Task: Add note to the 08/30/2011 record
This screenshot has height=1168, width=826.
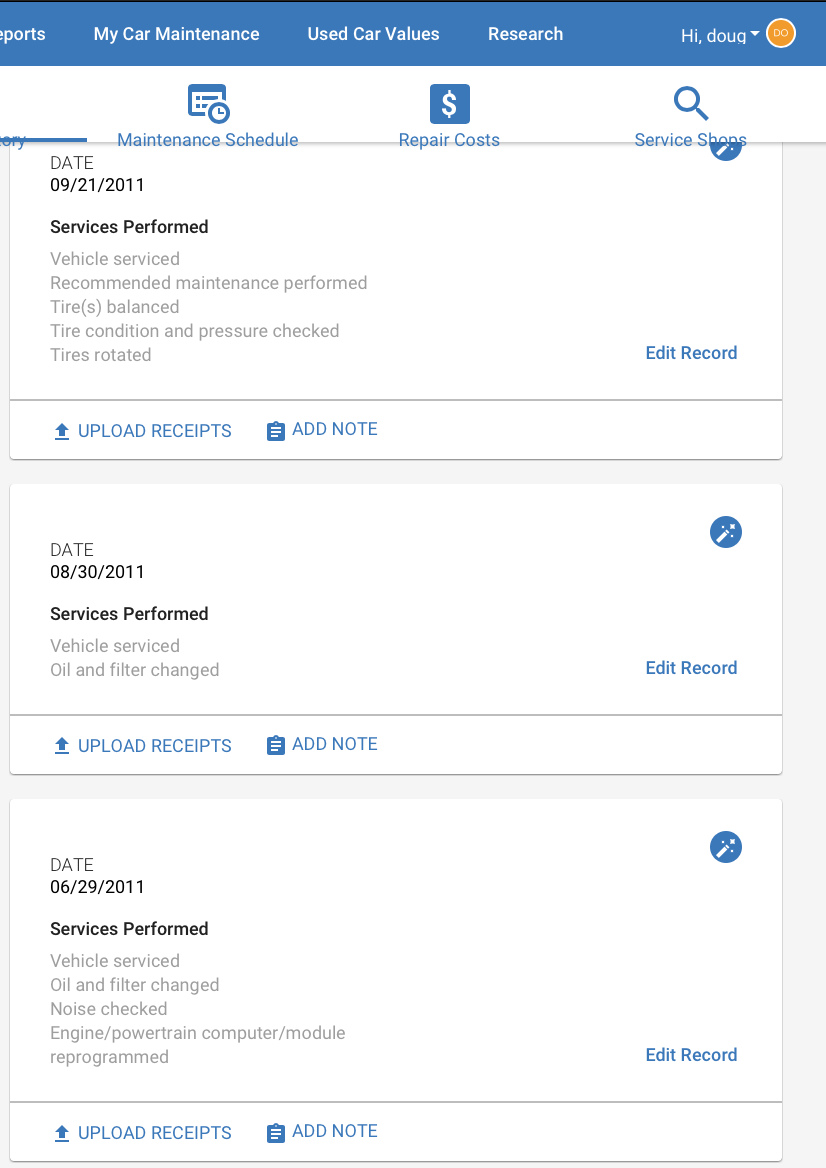Action: tap(322, 744)
